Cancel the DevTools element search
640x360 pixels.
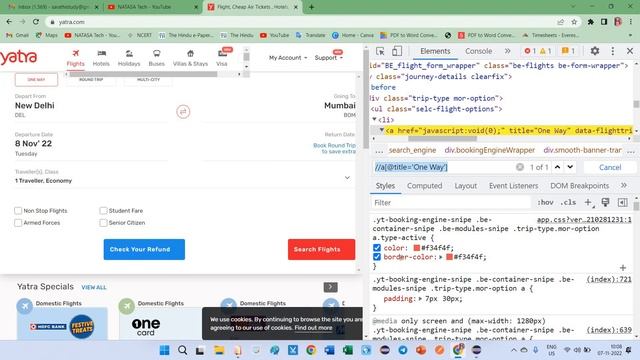coord(610,167)
